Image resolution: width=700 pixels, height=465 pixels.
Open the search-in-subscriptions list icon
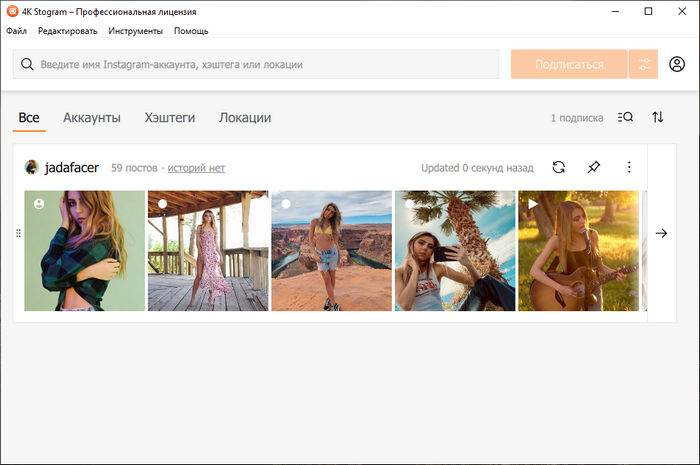(625, 117)
